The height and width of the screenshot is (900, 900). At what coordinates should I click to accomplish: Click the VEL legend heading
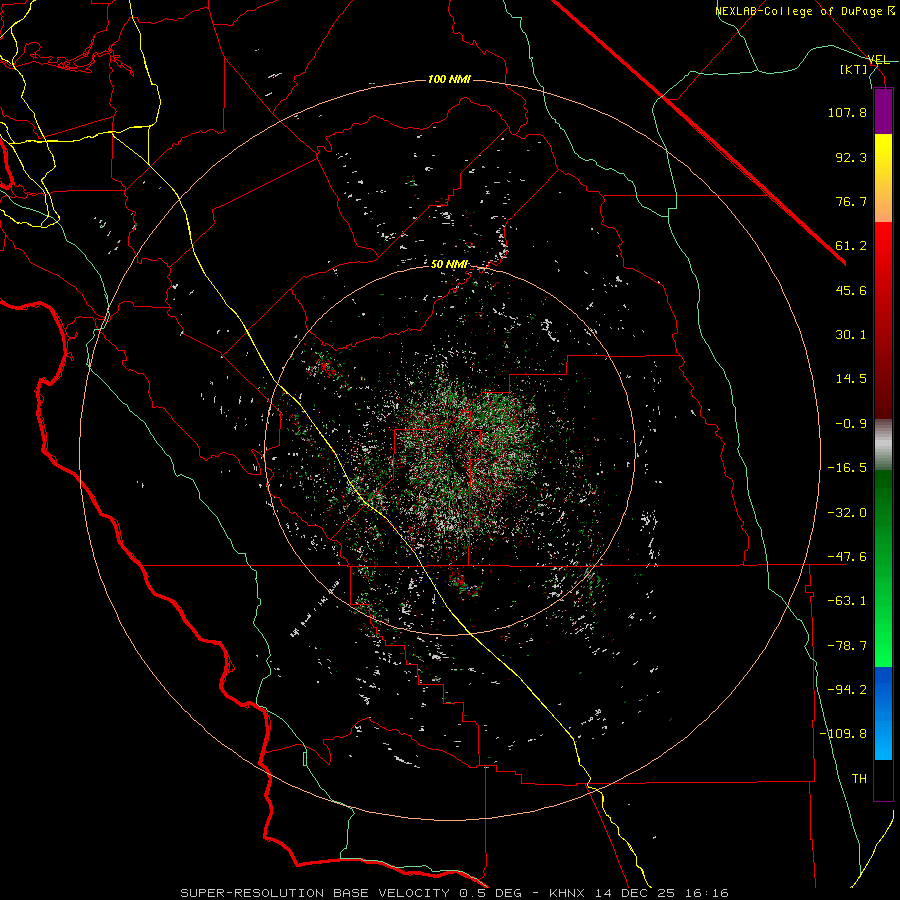(878, 60)
